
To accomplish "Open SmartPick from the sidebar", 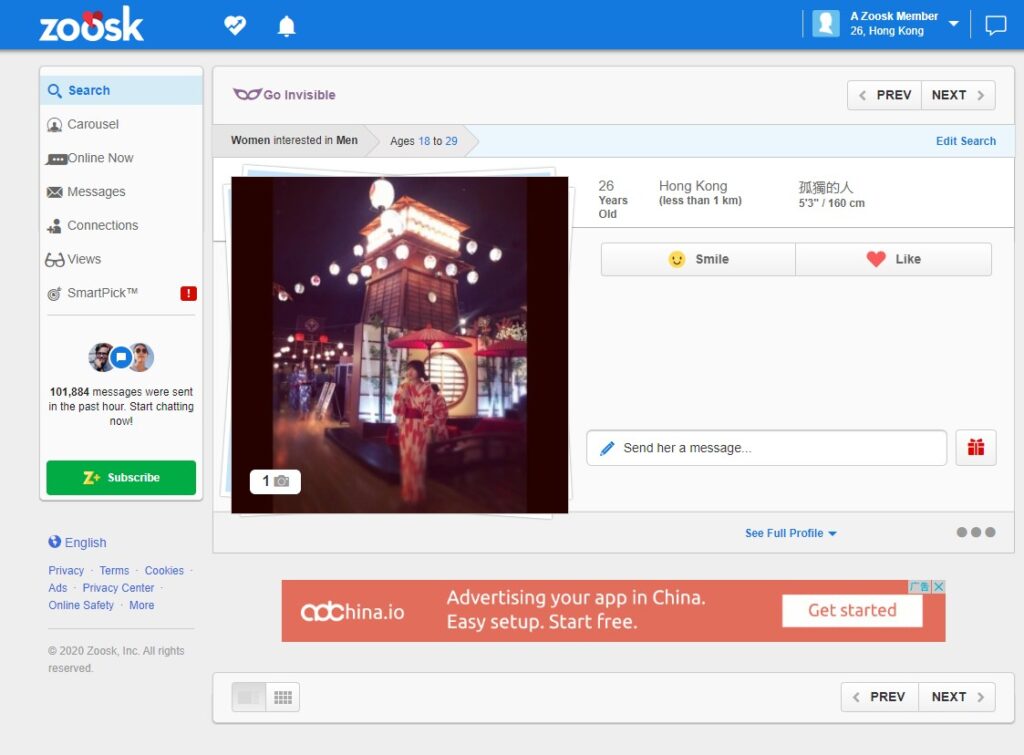I will coord(95,293).
